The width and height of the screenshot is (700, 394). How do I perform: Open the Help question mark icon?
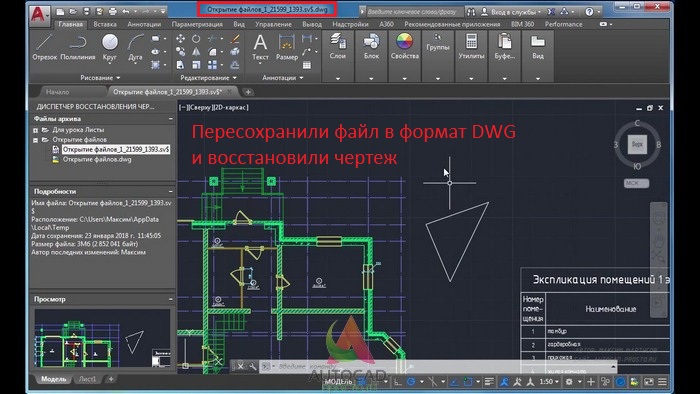coord(589,12)
